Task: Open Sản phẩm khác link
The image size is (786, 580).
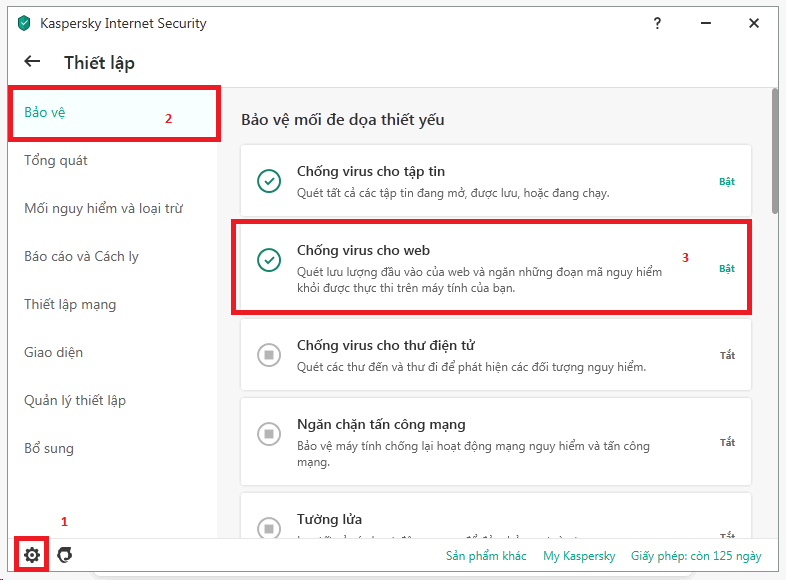Action: click(486, 556)
